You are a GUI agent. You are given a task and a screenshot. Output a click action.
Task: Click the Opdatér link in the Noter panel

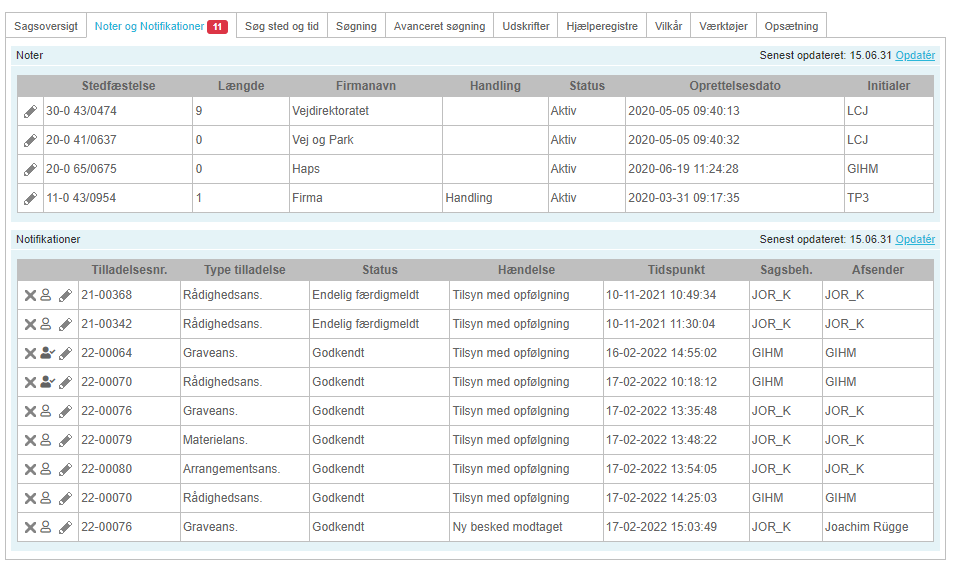(x=915, y=55)
